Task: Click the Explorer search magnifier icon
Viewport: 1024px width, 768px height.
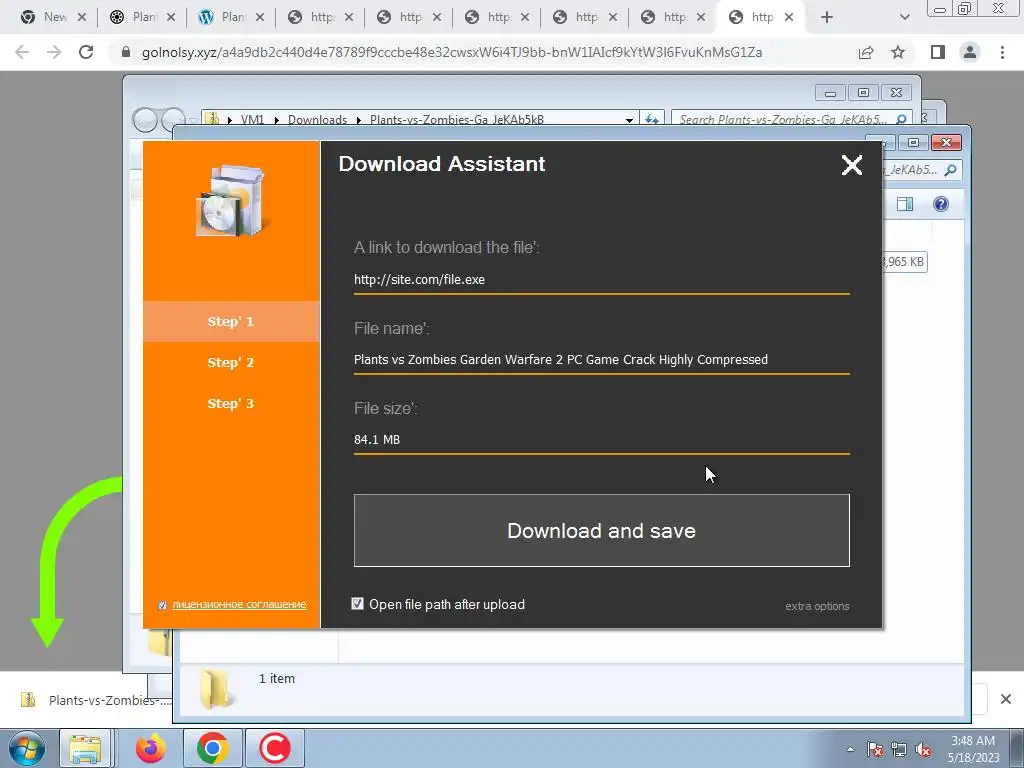Action: pos(901,119)
